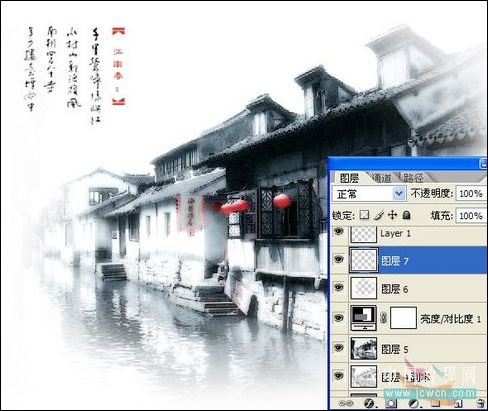The image size is (488, 411).
Task: Open the 正常 blend mode dropdown
Action: click(x=369, y=194)
